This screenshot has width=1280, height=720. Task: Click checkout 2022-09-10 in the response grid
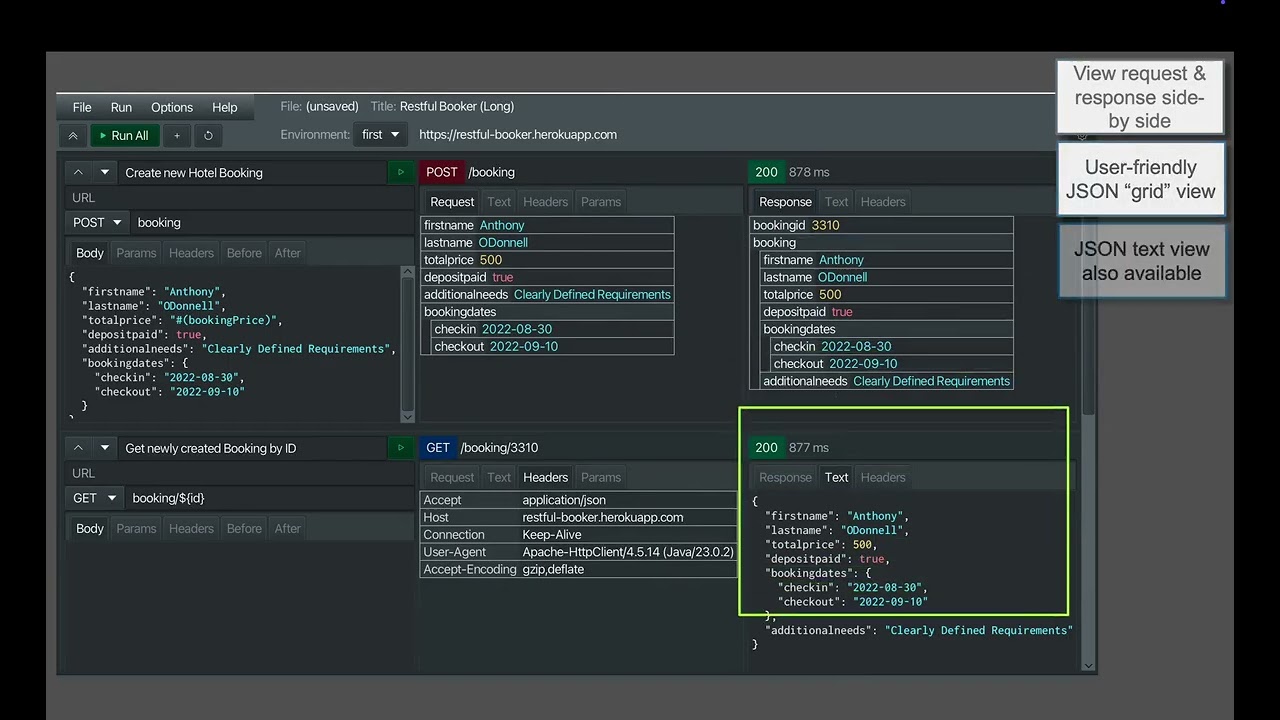coord(891,364)
